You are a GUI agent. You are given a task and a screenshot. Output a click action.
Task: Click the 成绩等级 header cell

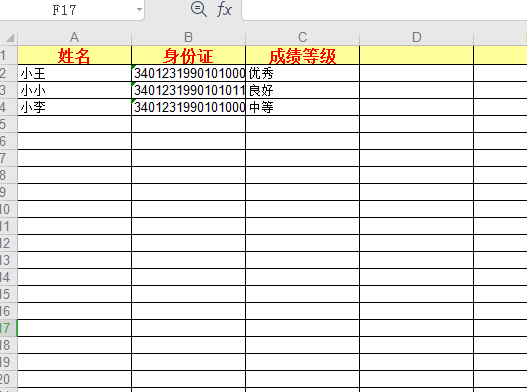(302, 55)
